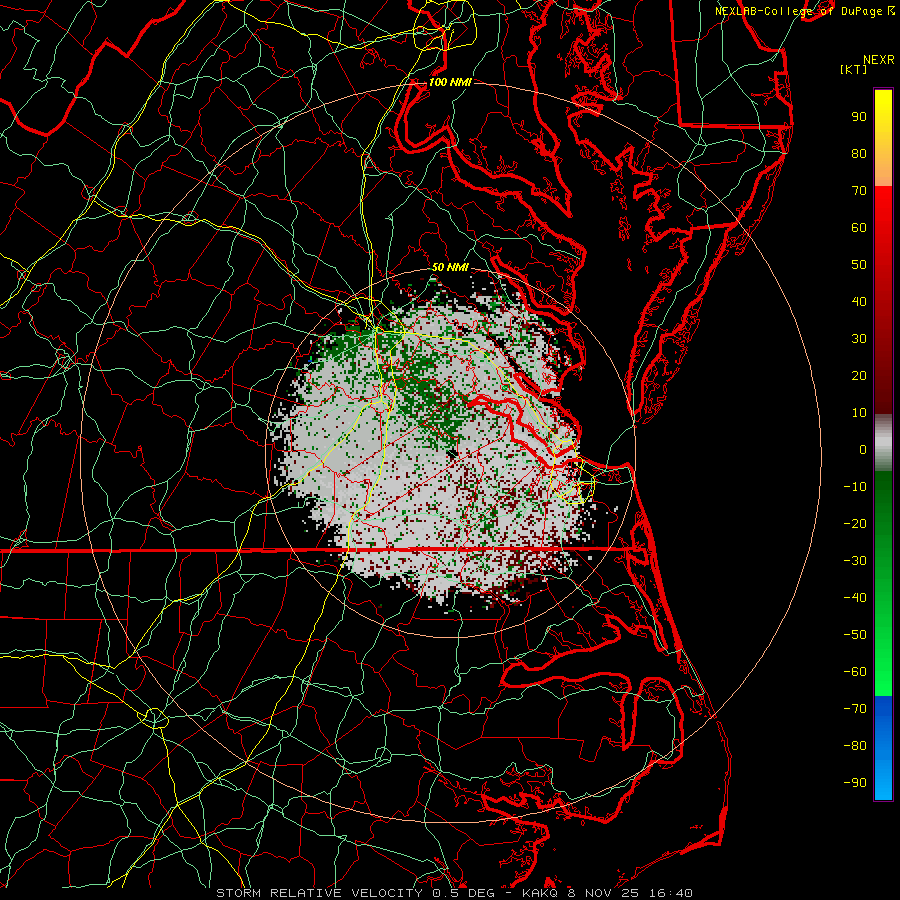Click the gray zero-velocity segment of color bar
This screenshot has width=900, height=900.
883,445
